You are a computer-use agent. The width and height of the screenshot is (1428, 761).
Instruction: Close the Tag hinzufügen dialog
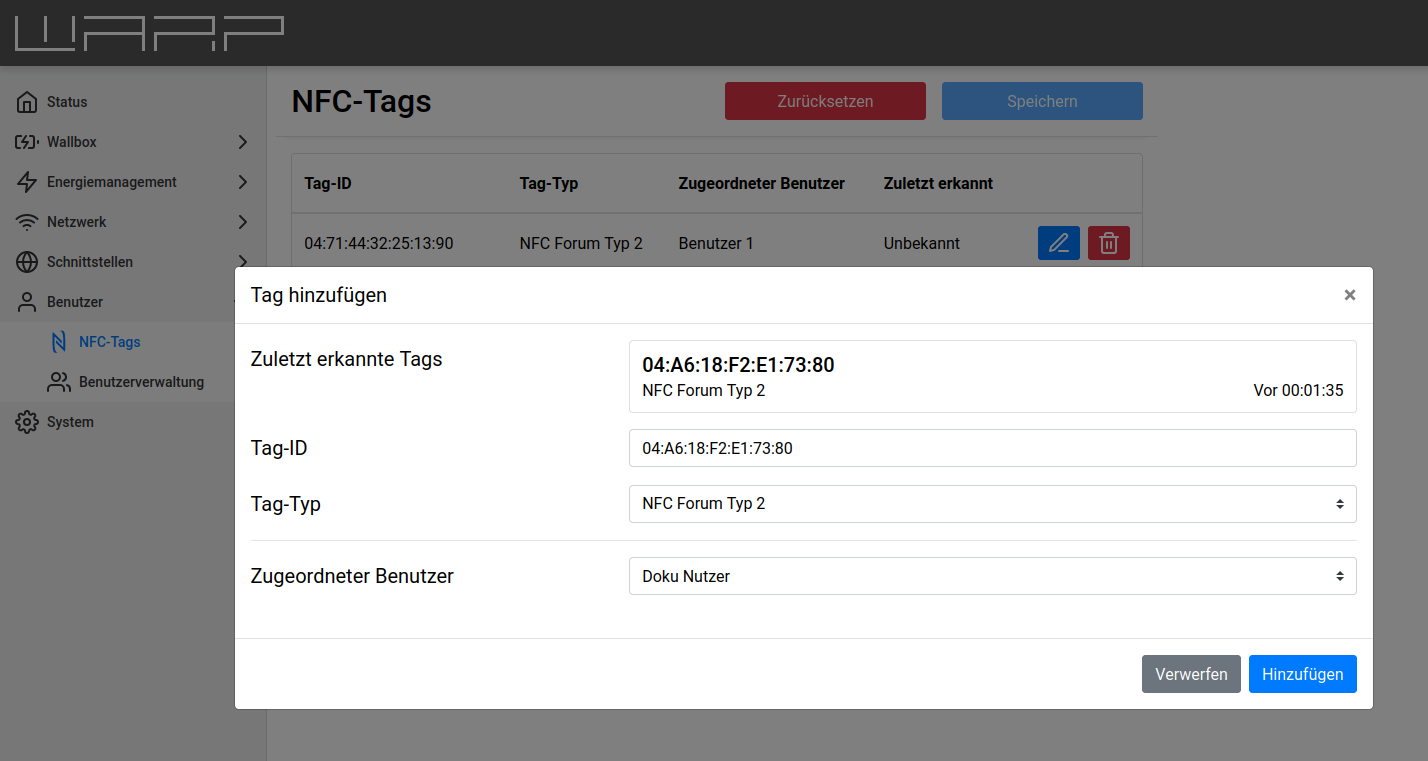click(1349, 295)
